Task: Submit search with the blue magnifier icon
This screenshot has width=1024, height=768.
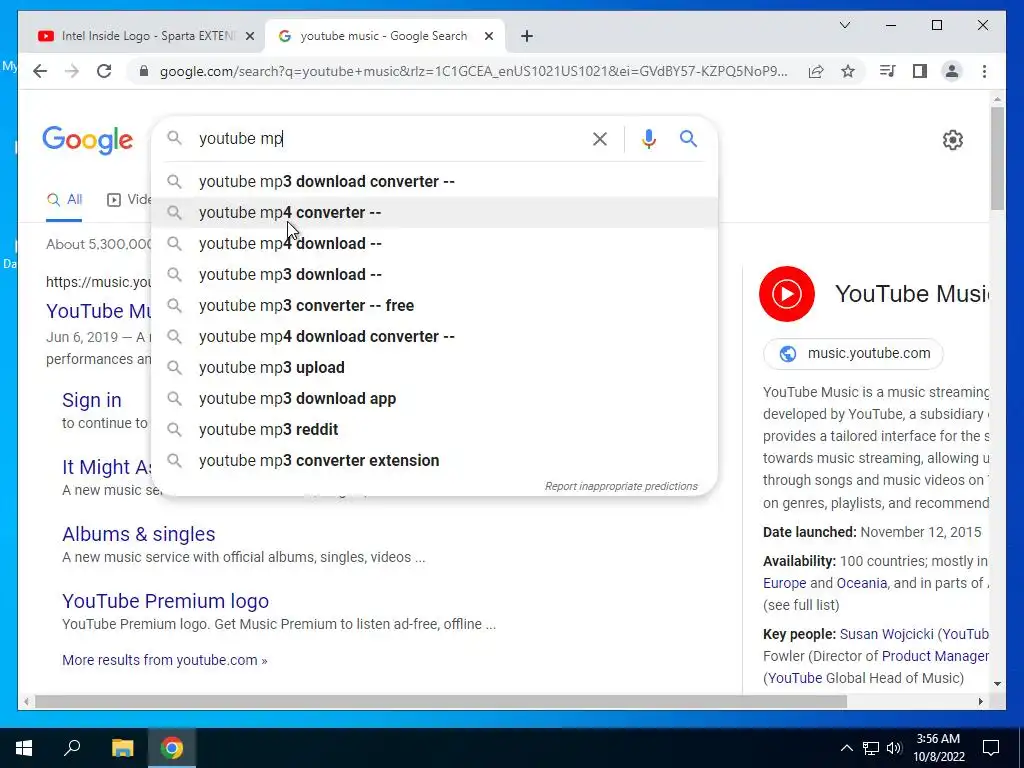Action: [x=688, y=138]
